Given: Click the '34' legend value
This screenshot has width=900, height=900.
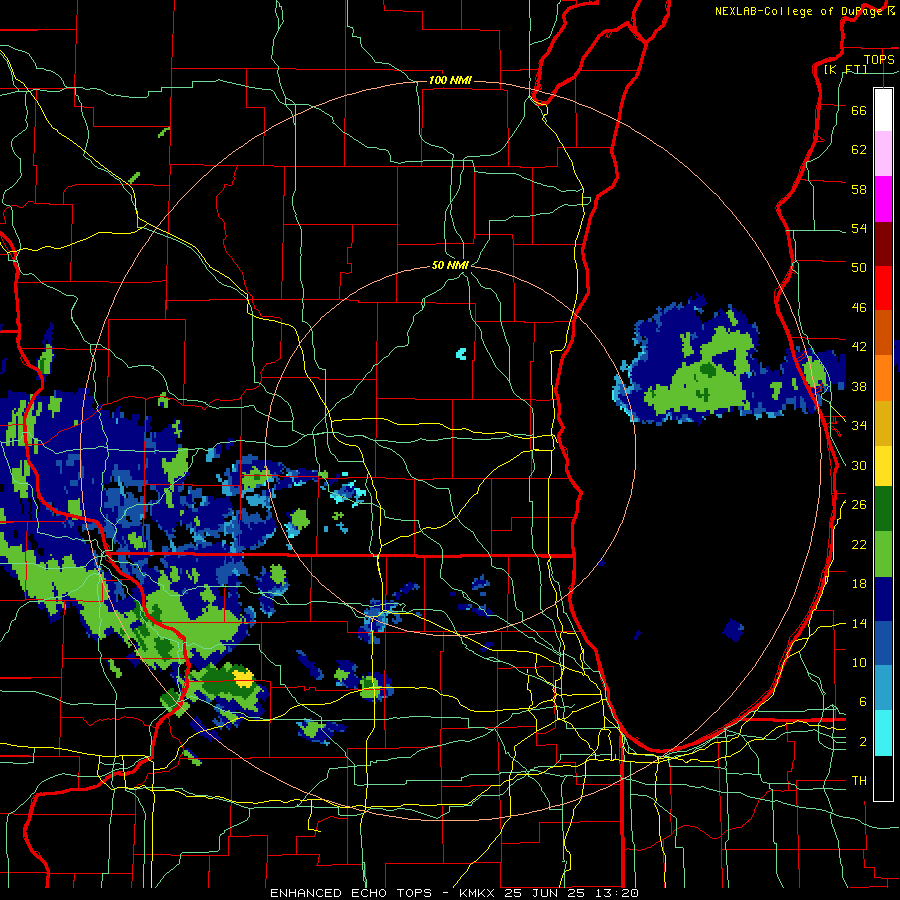Looking at the screenshot, I should (x=859, y=425).
